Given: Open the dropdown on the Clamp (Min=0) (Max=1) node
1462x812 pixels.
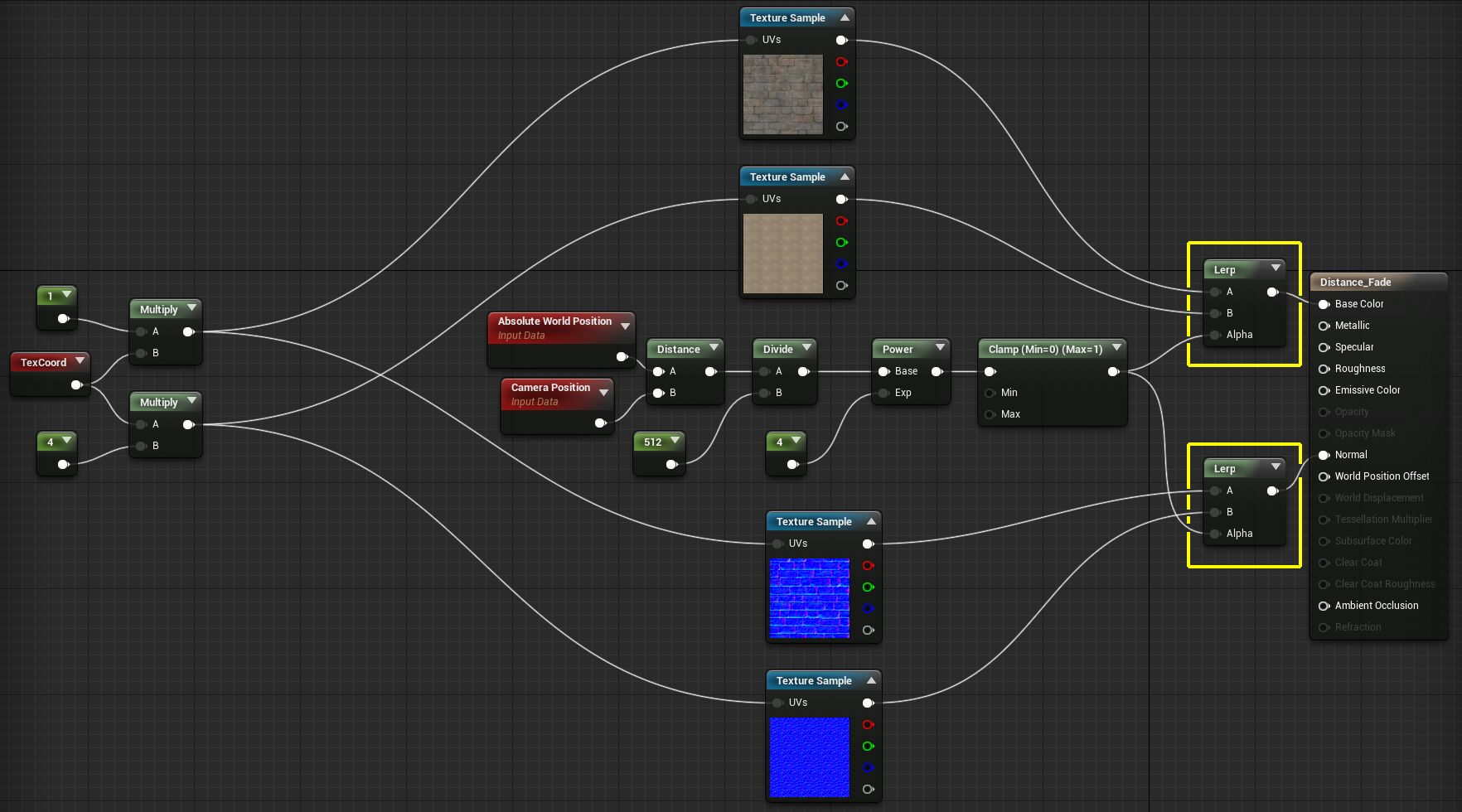Looking at the screenshot, I should pyautogui.click(x=1118, y=349).
